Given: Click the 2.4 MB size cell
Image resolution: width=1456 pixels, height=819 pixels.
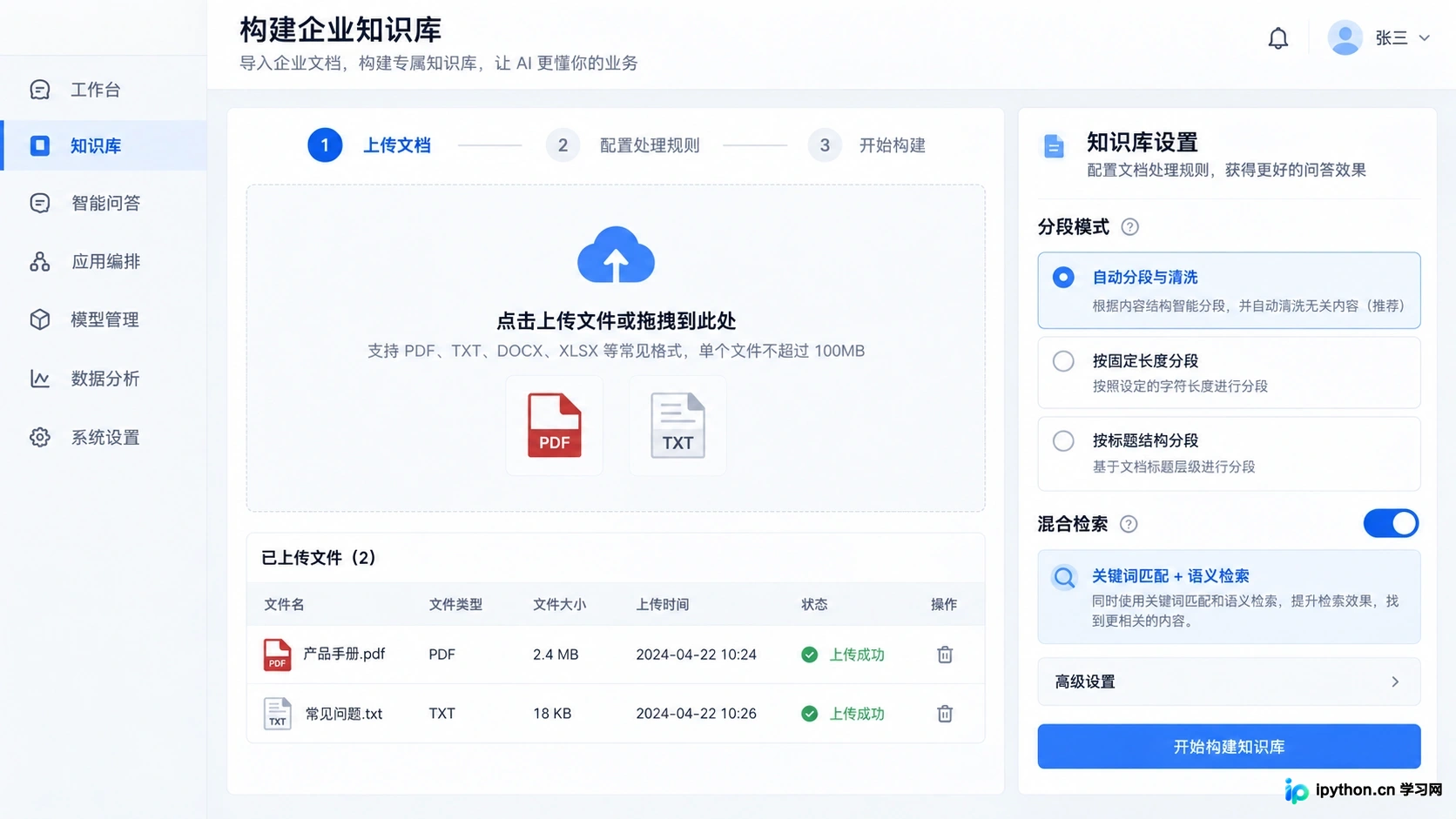Looking at the screenshot, I should tap(556, 655).
